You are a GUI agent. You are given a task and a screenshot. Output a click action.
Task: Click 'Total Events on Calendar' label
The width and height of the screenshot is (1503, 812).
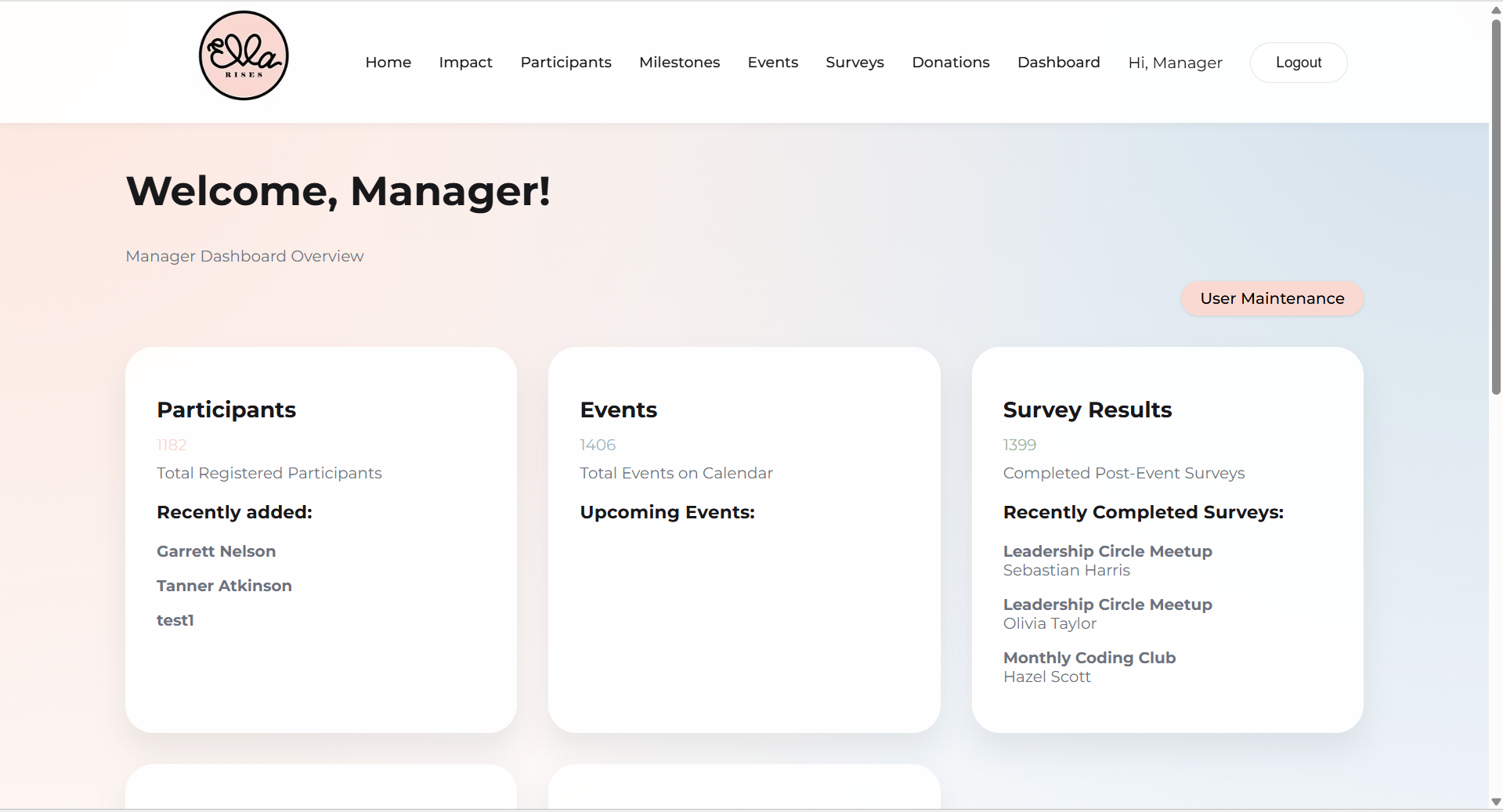tap(676, 473)
